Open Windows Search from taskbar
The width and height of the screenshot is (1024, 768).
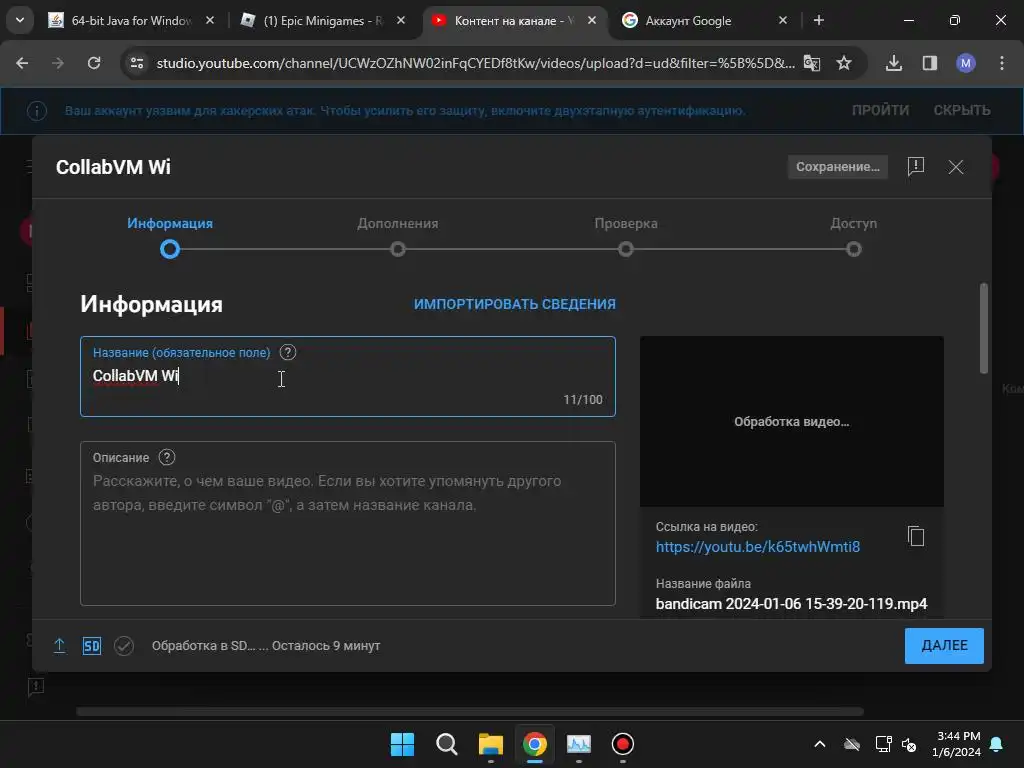[x=447, y=744]
